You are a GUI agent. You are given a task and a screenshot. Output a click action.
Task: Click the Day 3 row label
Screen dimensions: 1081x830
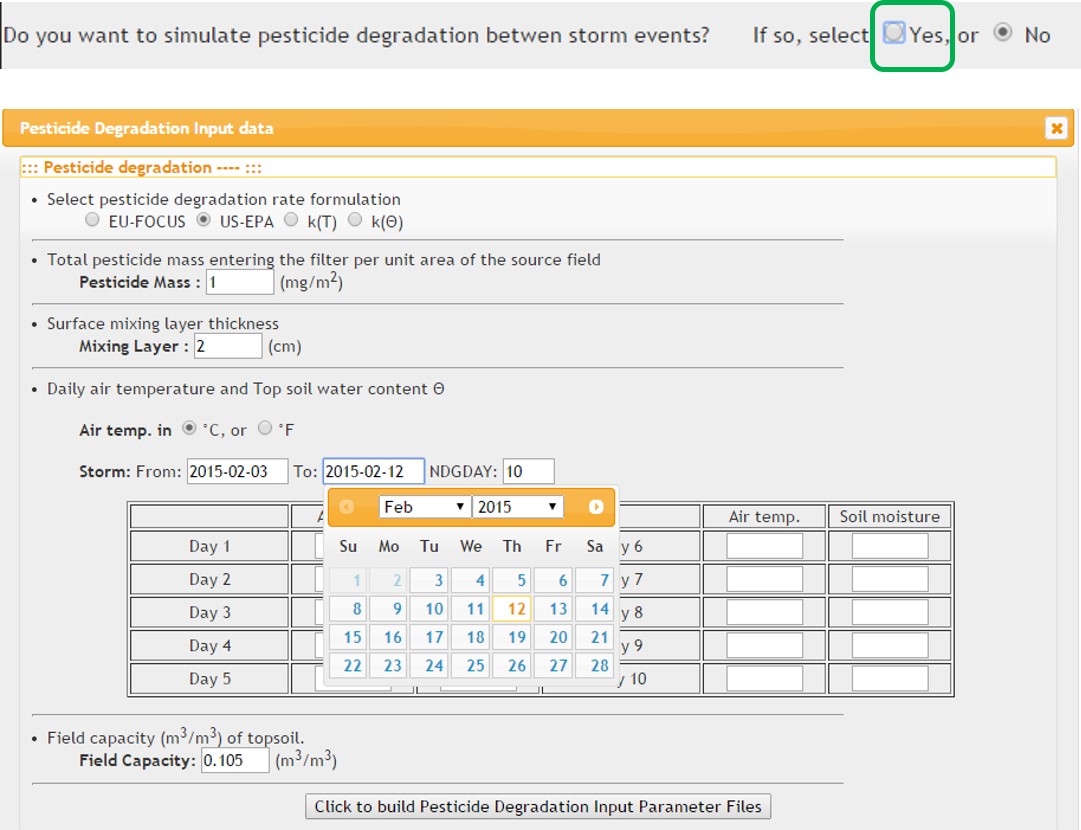(210, 612)
